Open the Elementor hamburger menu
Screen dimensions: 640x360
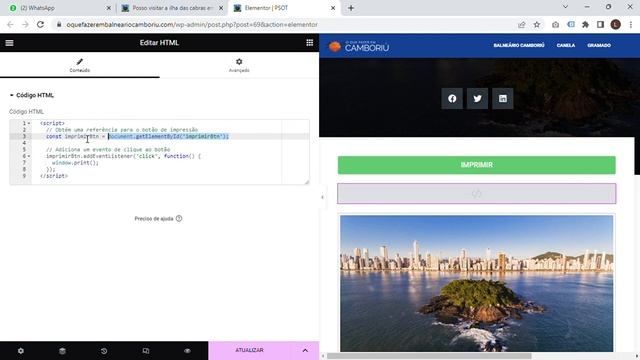(x=9, y=42)
